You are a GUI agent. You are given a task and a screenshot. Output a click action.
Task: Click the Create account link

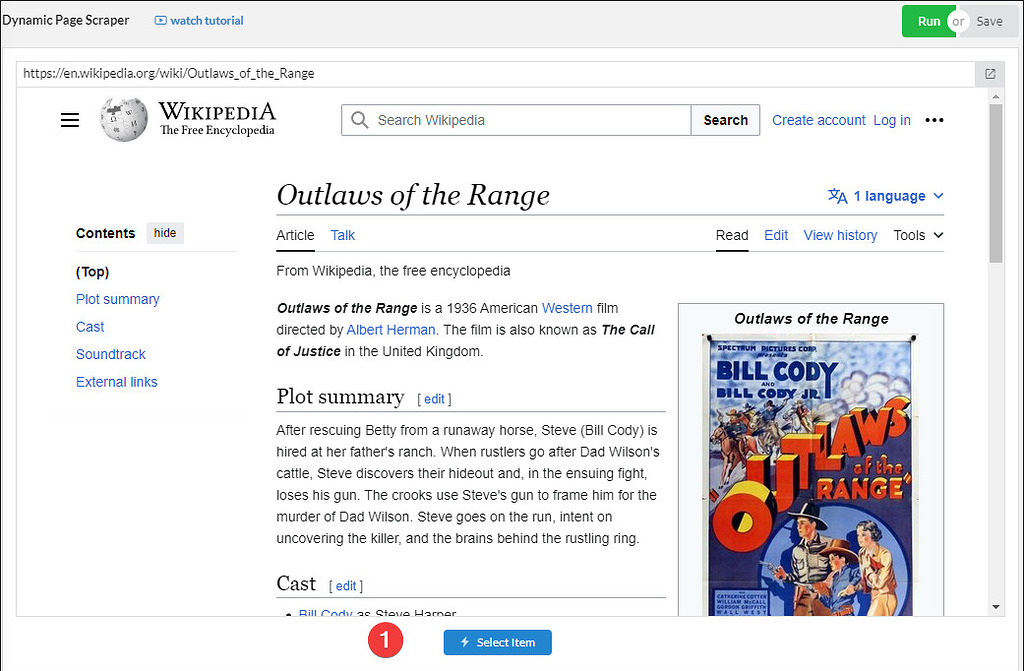click(818, 119)
